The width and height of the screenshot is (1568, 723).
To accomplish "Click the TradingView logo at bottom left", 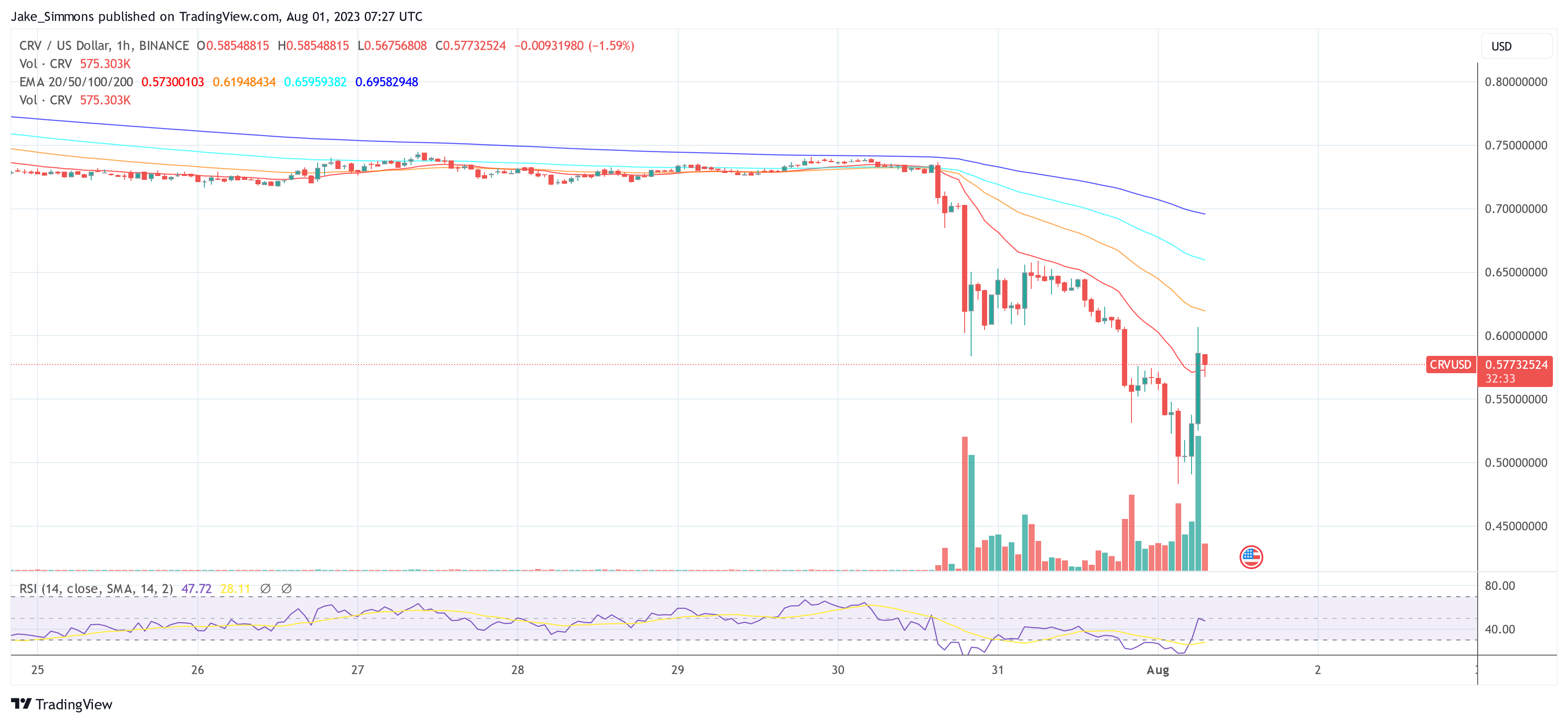I will click(61, 704).
